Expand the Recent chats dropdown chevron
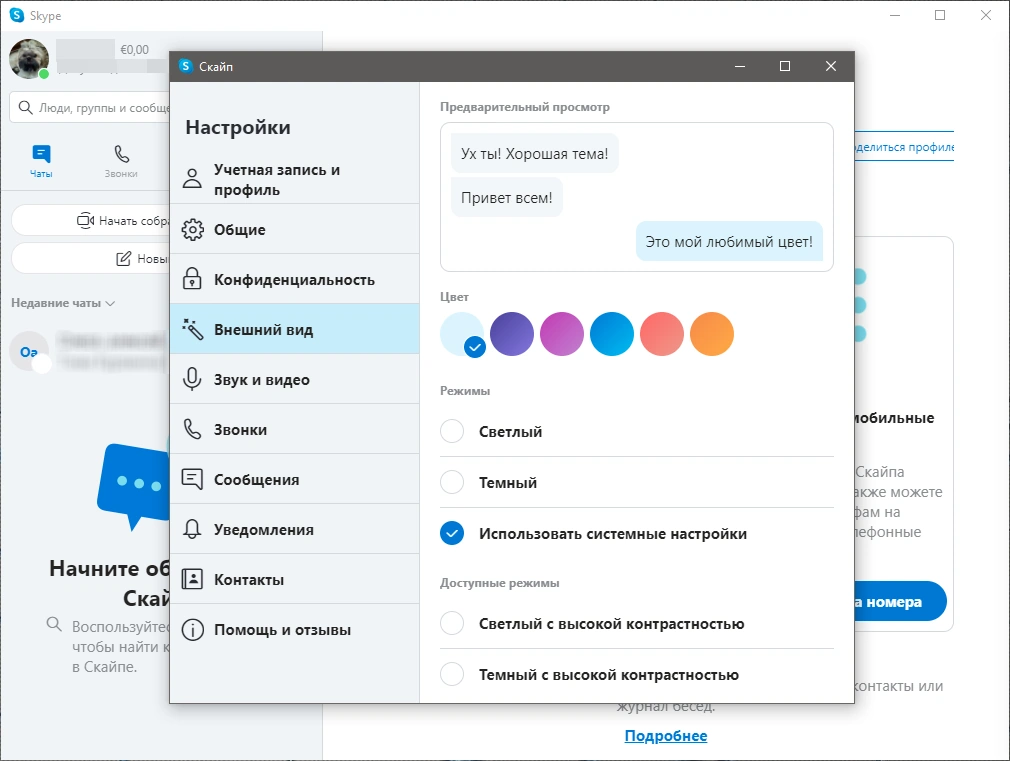This screenshot has width=1010, height=761. point(110,303)
